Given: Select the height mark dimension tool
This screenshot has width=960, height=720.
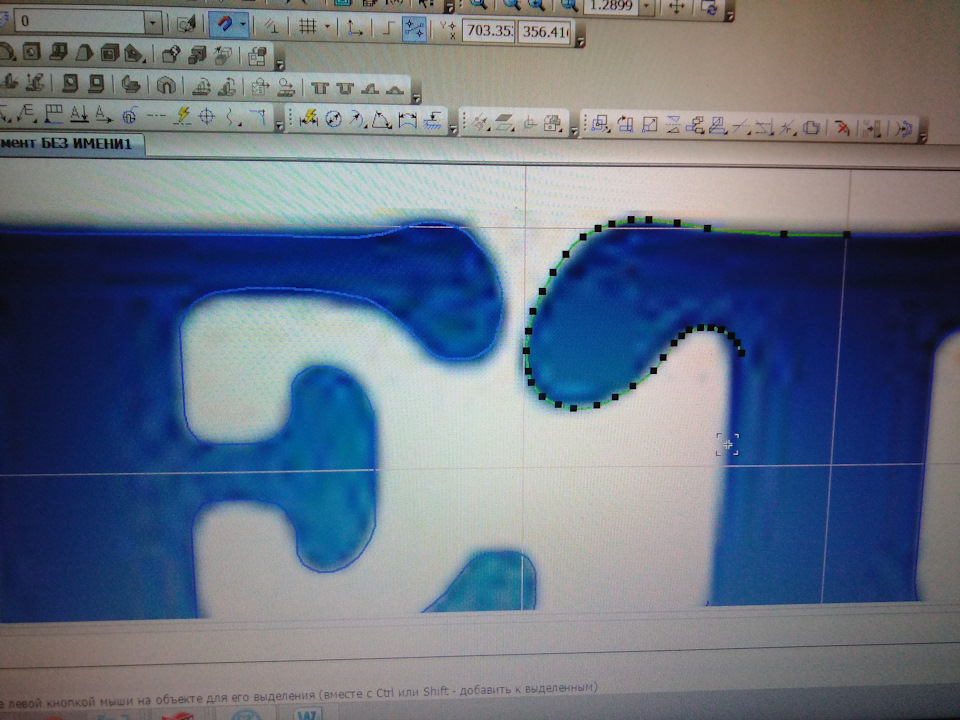Looking at the screenshot, I should (433, 121).
